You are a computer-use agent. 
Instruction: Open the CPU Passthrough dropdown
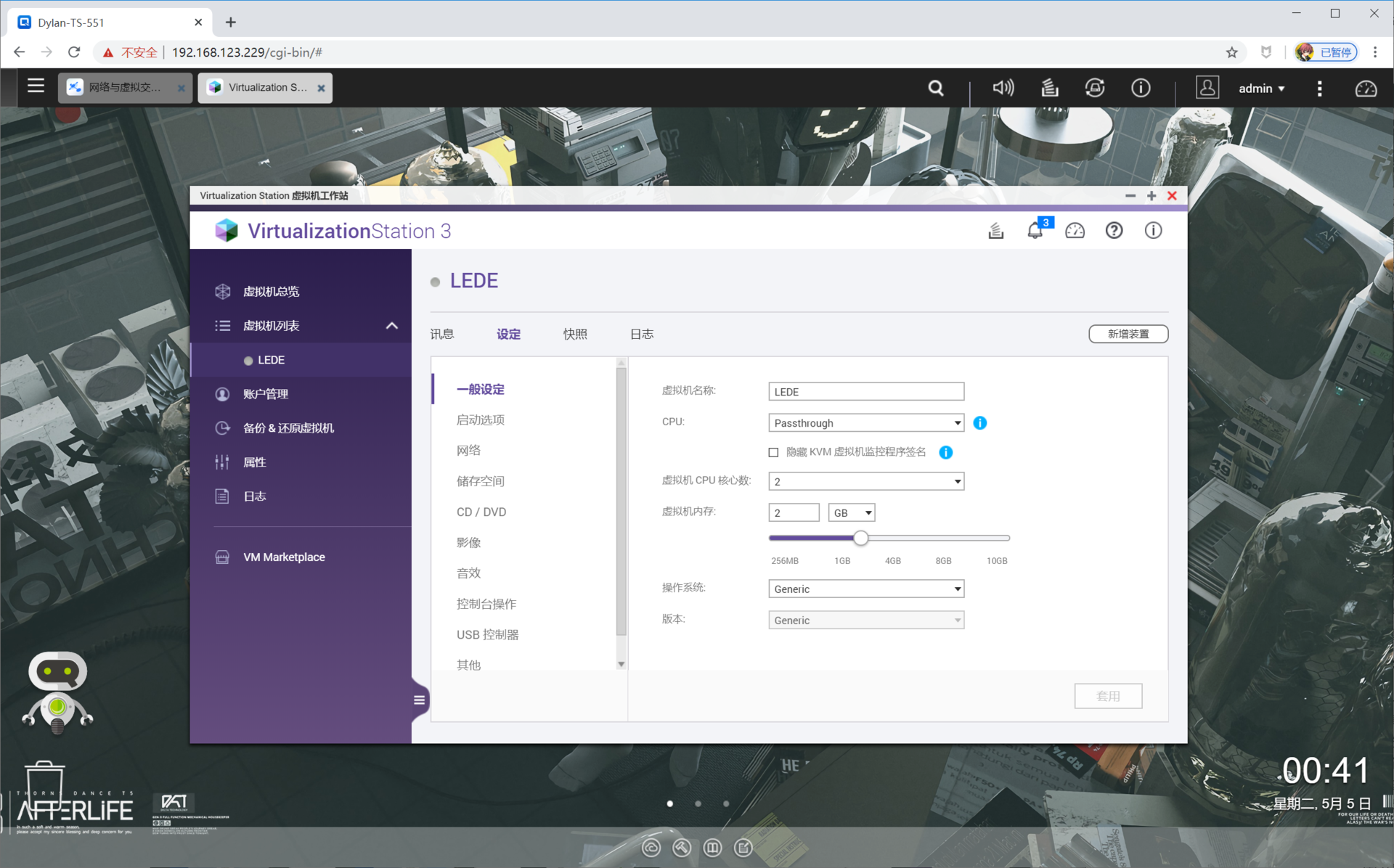pyautogui.click(x=865, y=423)
